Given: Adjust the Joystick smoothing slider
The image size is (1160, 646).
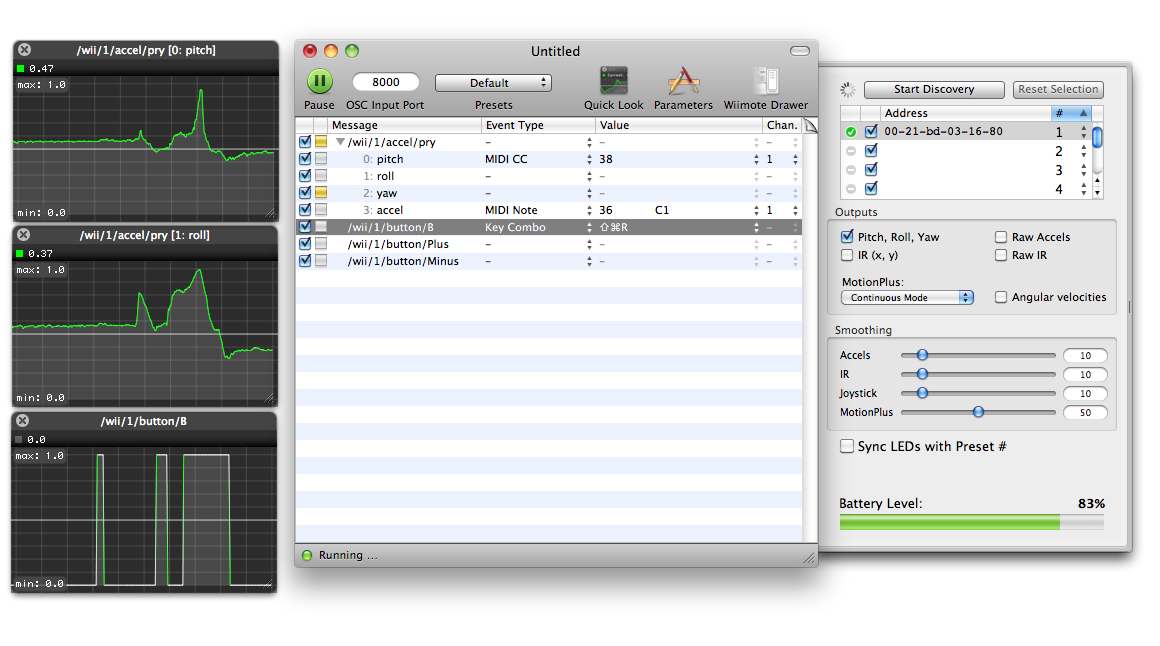Looking at the screenshot, I should pos(923,393).
